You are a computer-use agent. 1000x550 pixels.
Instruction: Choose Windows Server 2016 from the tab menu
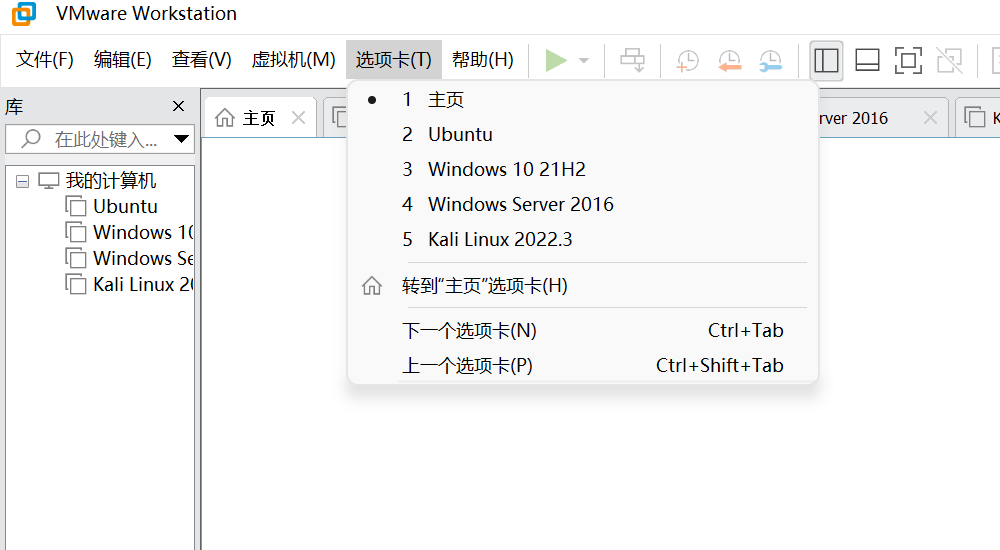pos(520,204)
